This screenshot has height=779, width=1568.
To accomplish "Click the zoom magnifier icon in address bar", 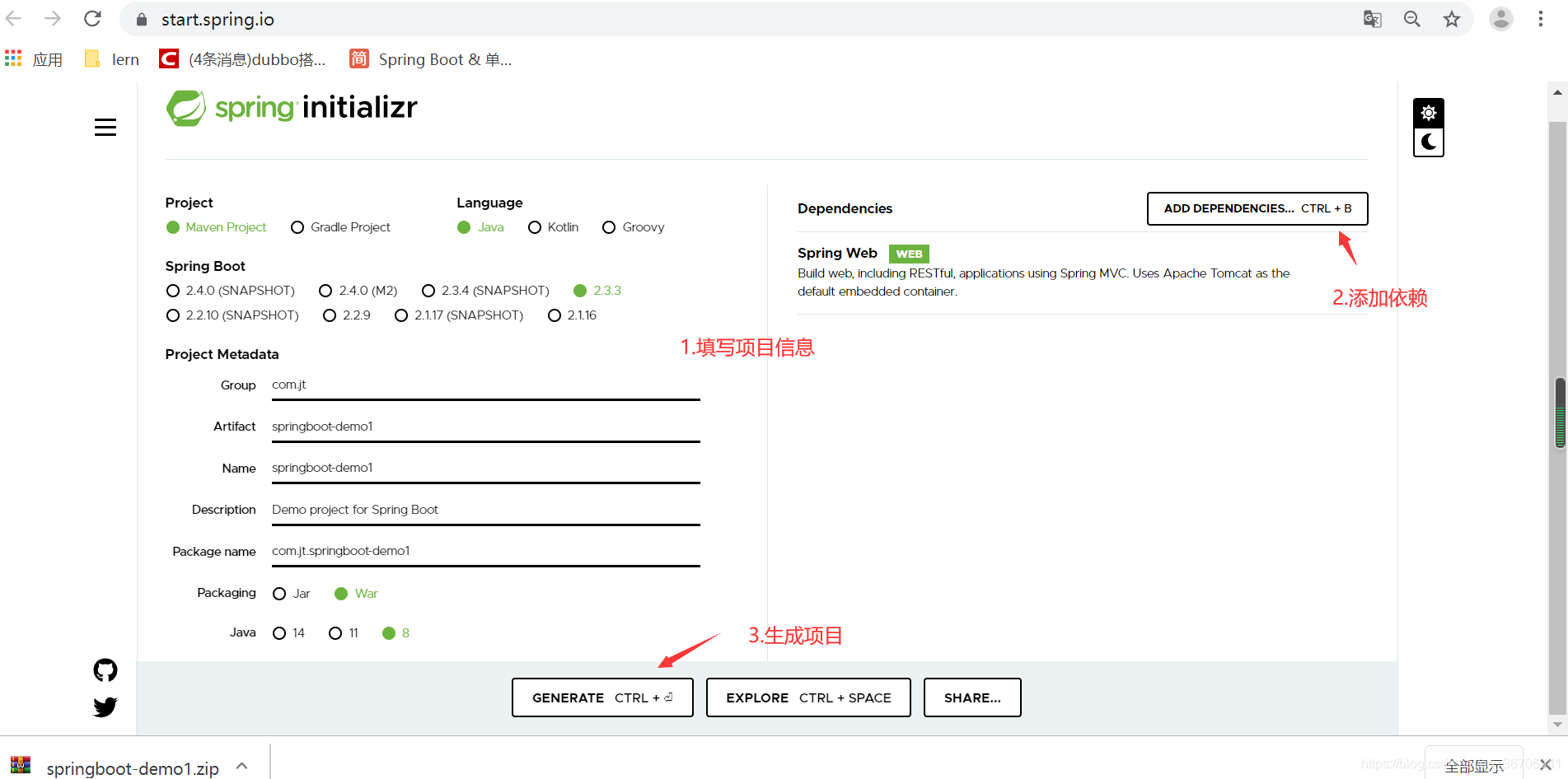I will (x=1411, y=19).
